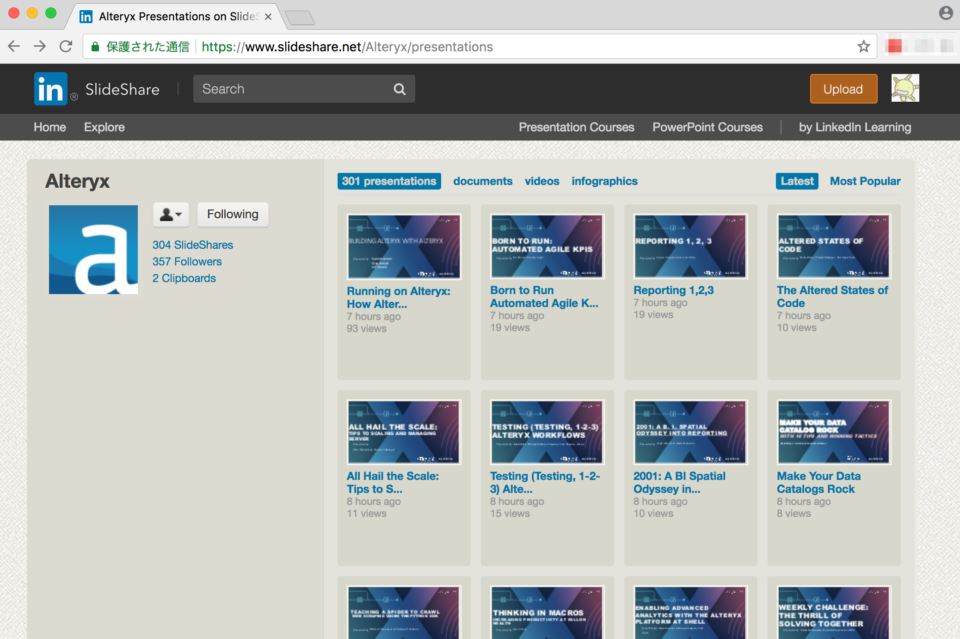View the 2 Clipboards link
The image size is (960, 639).
click(183, 278)
